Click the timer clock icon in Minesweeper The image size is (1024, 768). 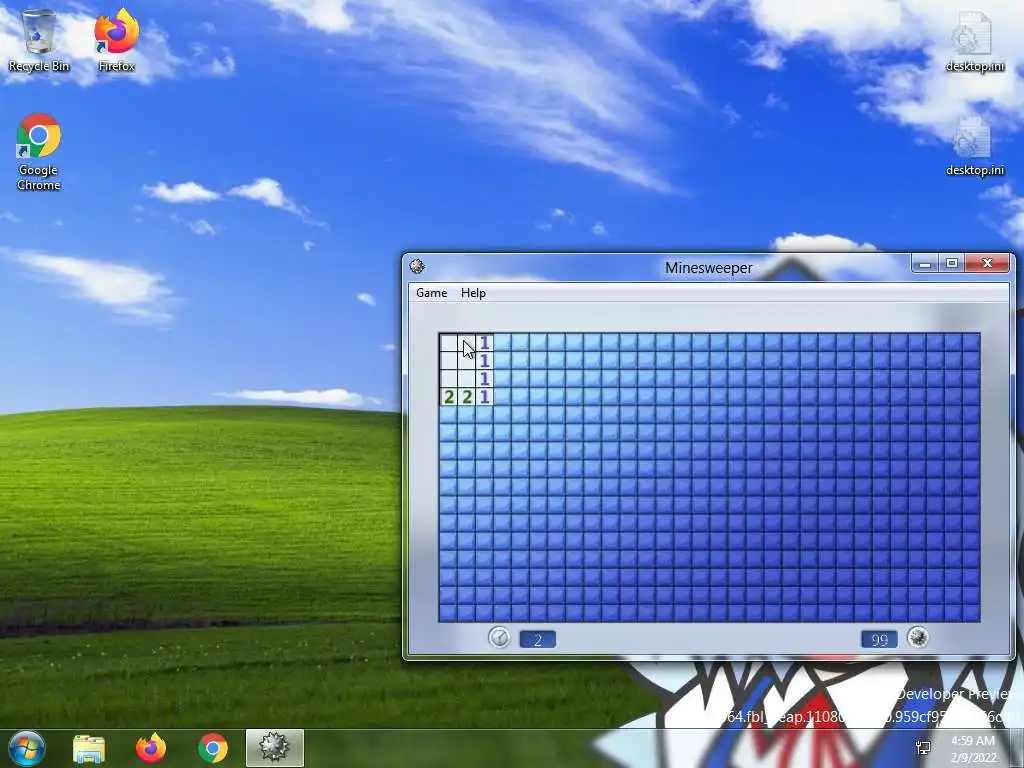tap(500, 637)
